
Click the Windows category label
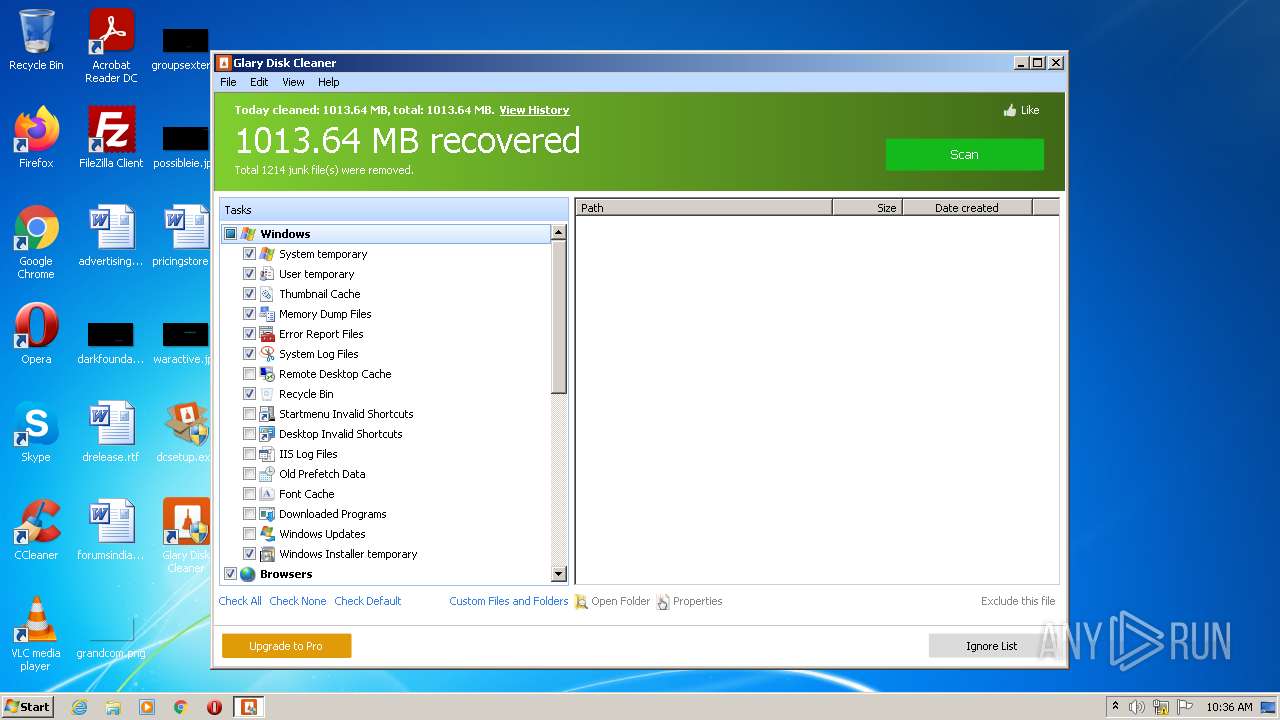285,234
